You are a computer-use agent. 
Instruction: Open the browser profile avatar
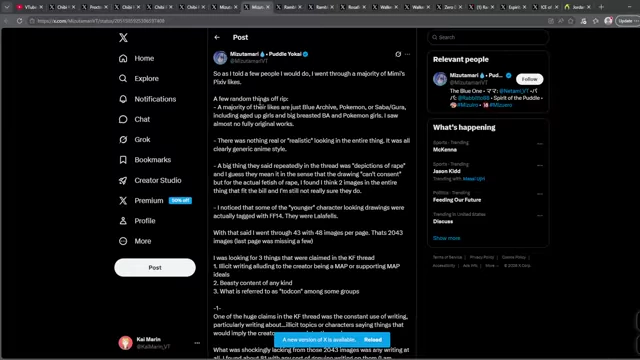tap(608, 21)
